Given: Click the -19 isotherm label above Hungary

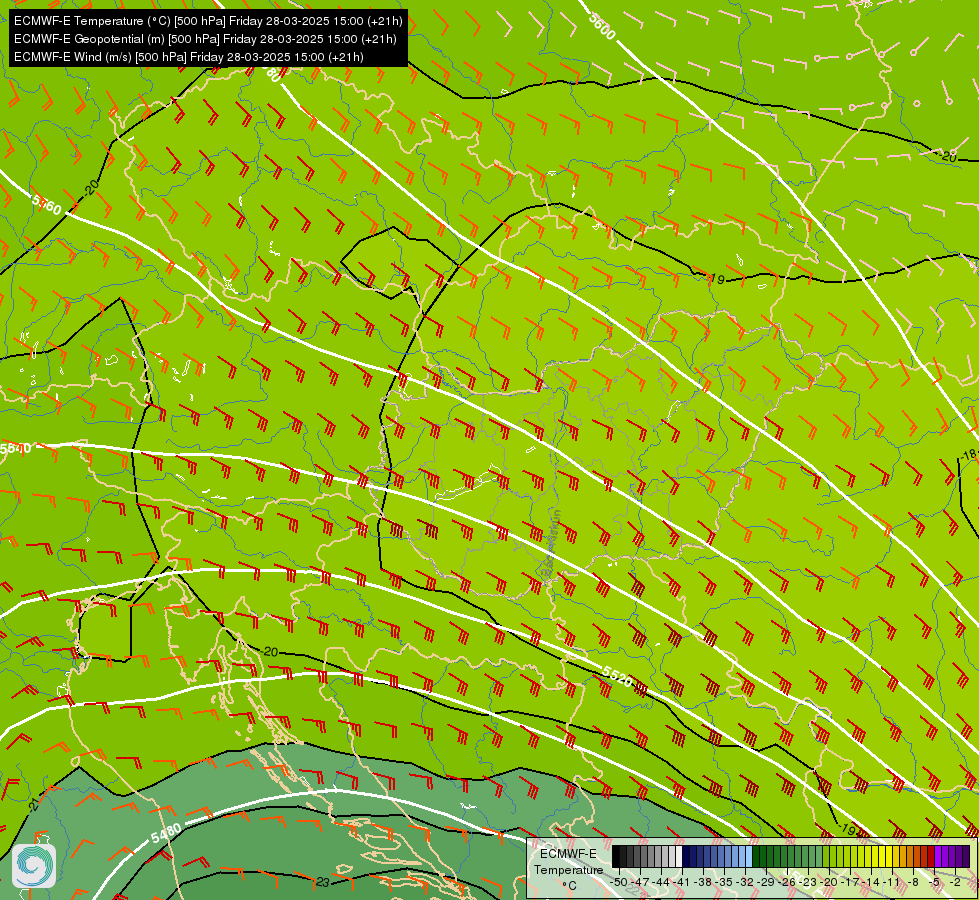Looking at the screenshot, I should [x=718, y=279].
